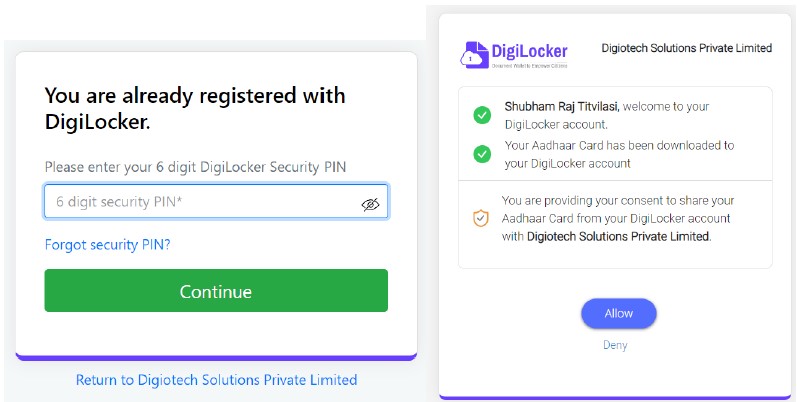Click the Allow button
This screenshot has width=797, height=402.
619,314
